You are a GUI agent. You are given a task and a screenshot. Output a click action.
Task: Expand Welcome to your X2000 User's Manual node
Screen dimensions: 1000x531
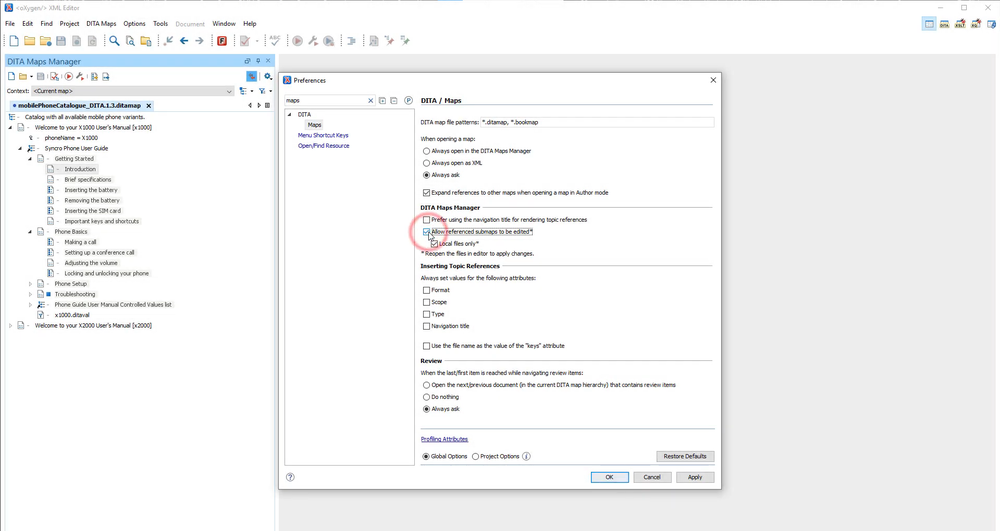[x=10, y=326]
